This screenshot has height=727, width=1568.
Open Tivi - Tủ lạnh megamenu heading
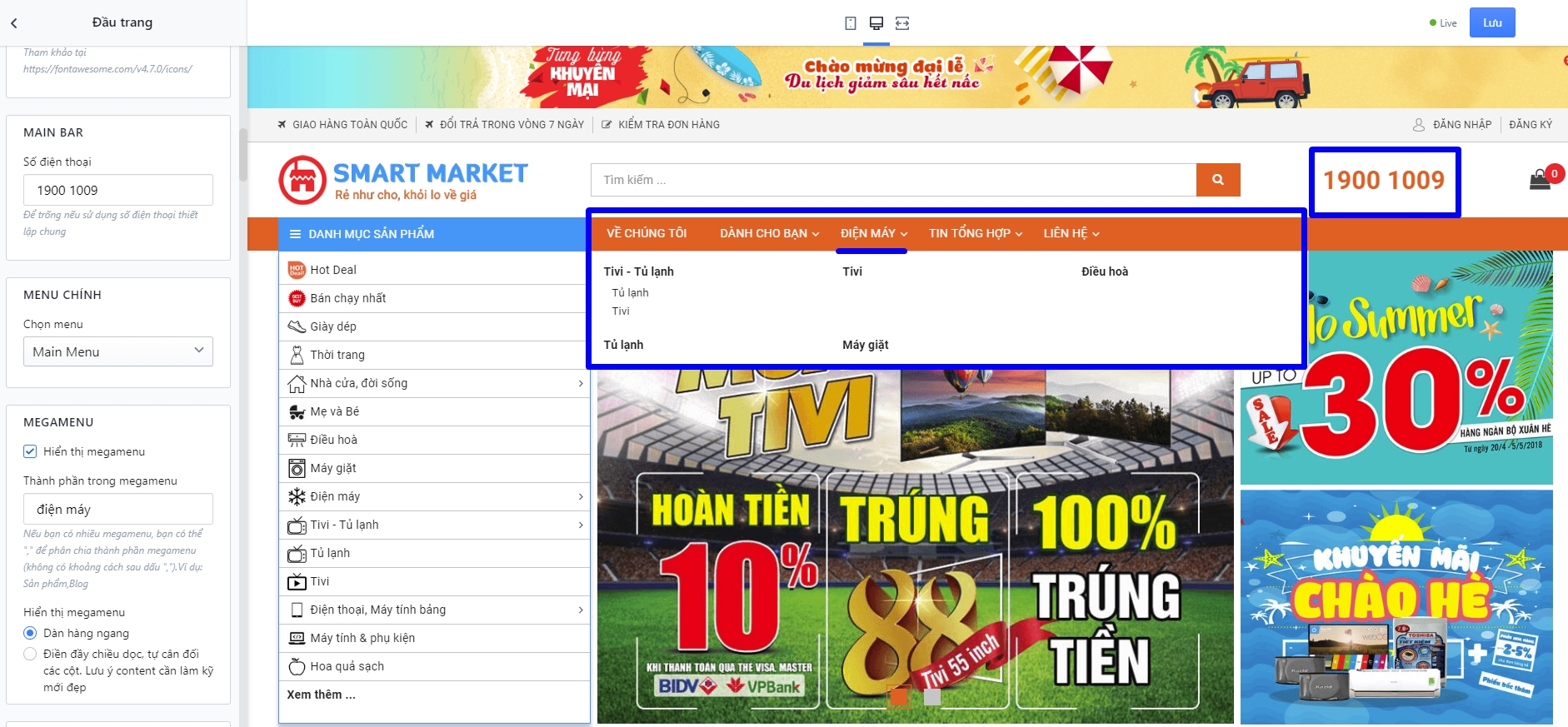tap(639, 271)
